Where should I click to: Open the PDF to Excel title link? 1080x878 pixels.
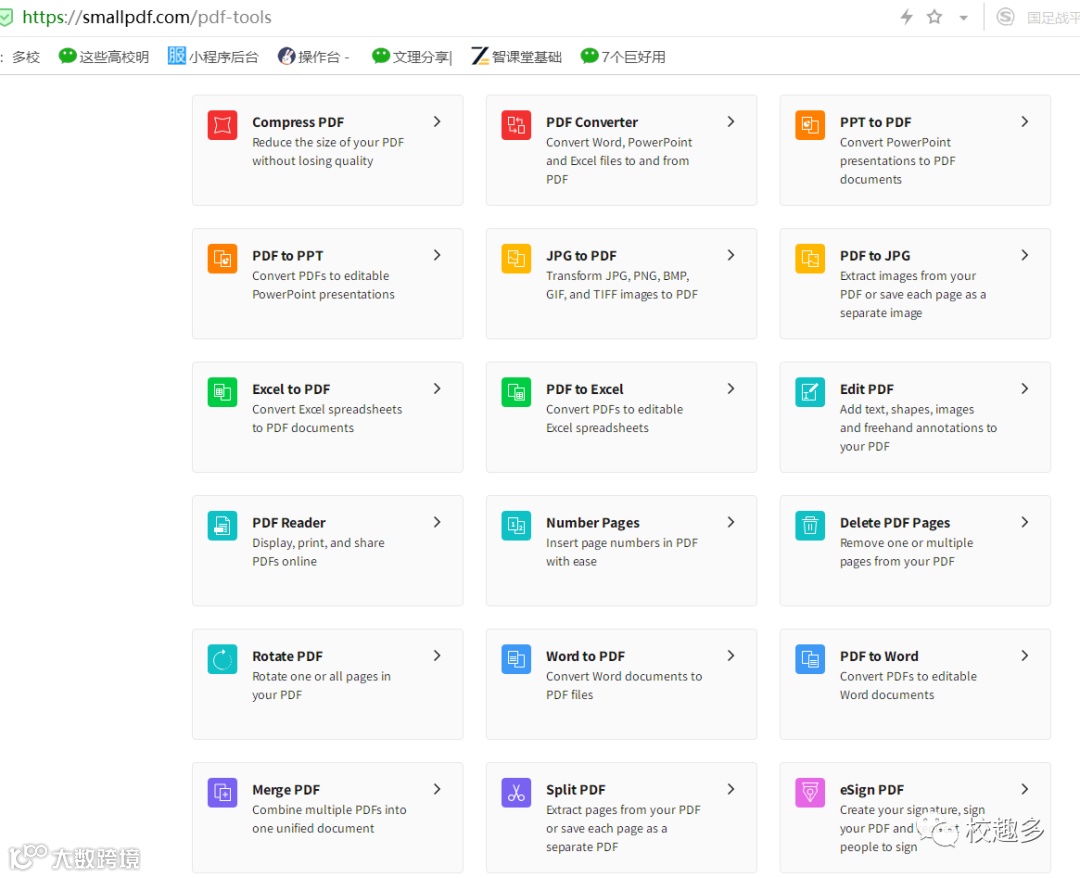coord(585,389)
